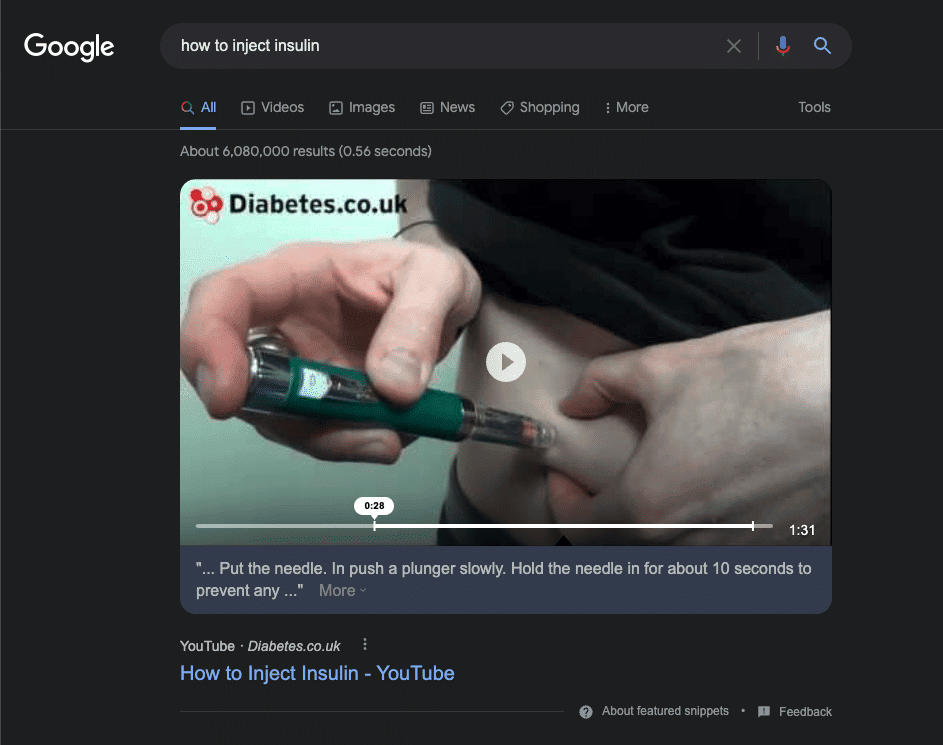The height and width of the screenshot is (745, 943).
Task: Select the News tab
Action: [447, 108]
